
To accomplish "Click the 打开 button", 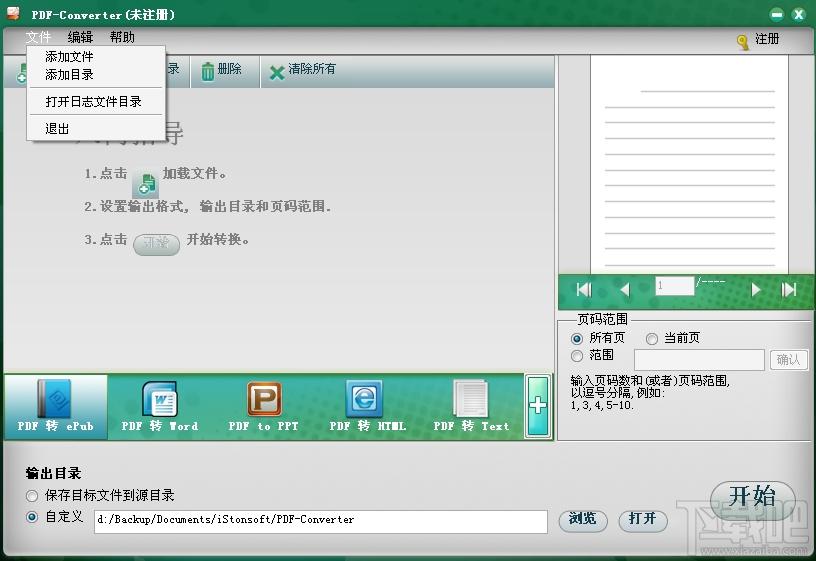I will (x=643, y=519).
